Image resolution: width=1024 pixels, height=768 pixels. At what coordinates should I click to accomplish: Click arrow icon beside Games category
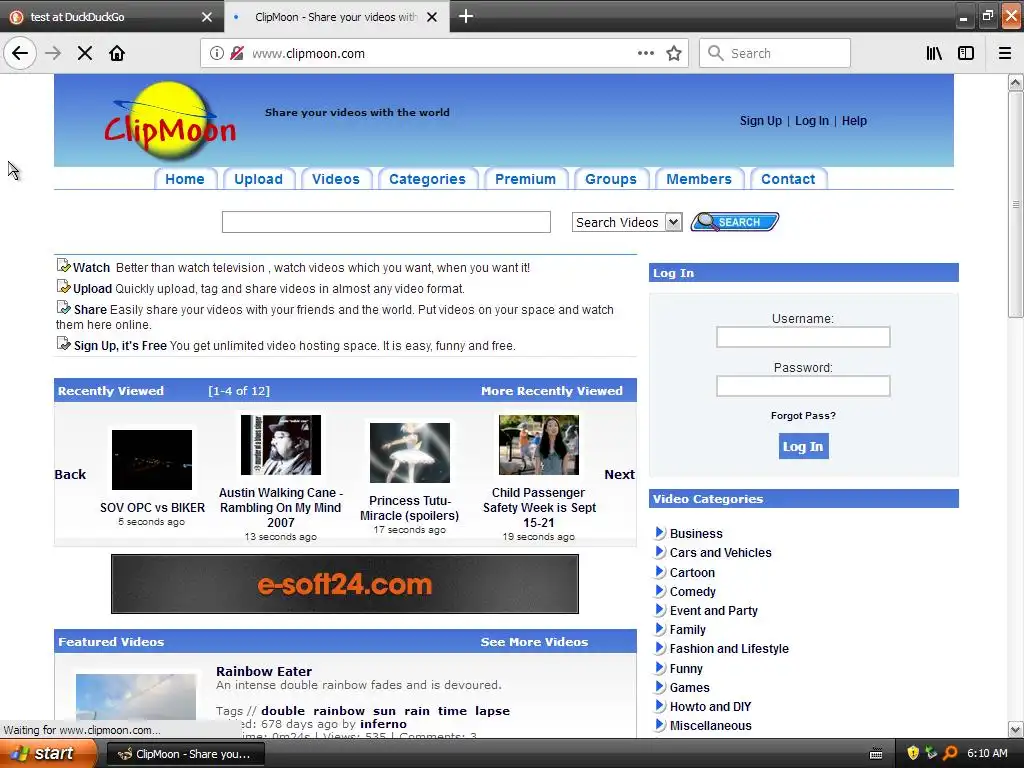pos(660,686)
